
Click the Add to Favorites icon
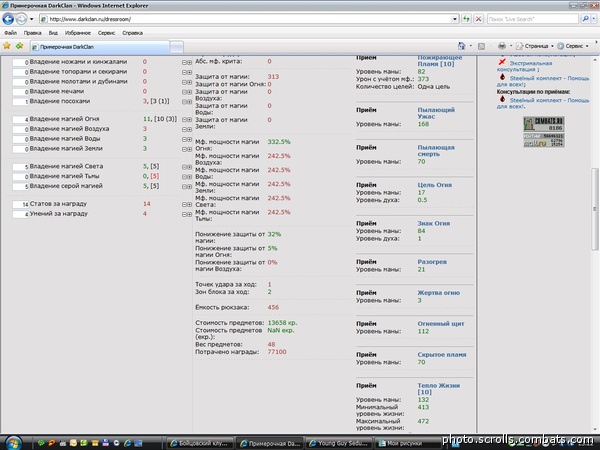[19, 46]
